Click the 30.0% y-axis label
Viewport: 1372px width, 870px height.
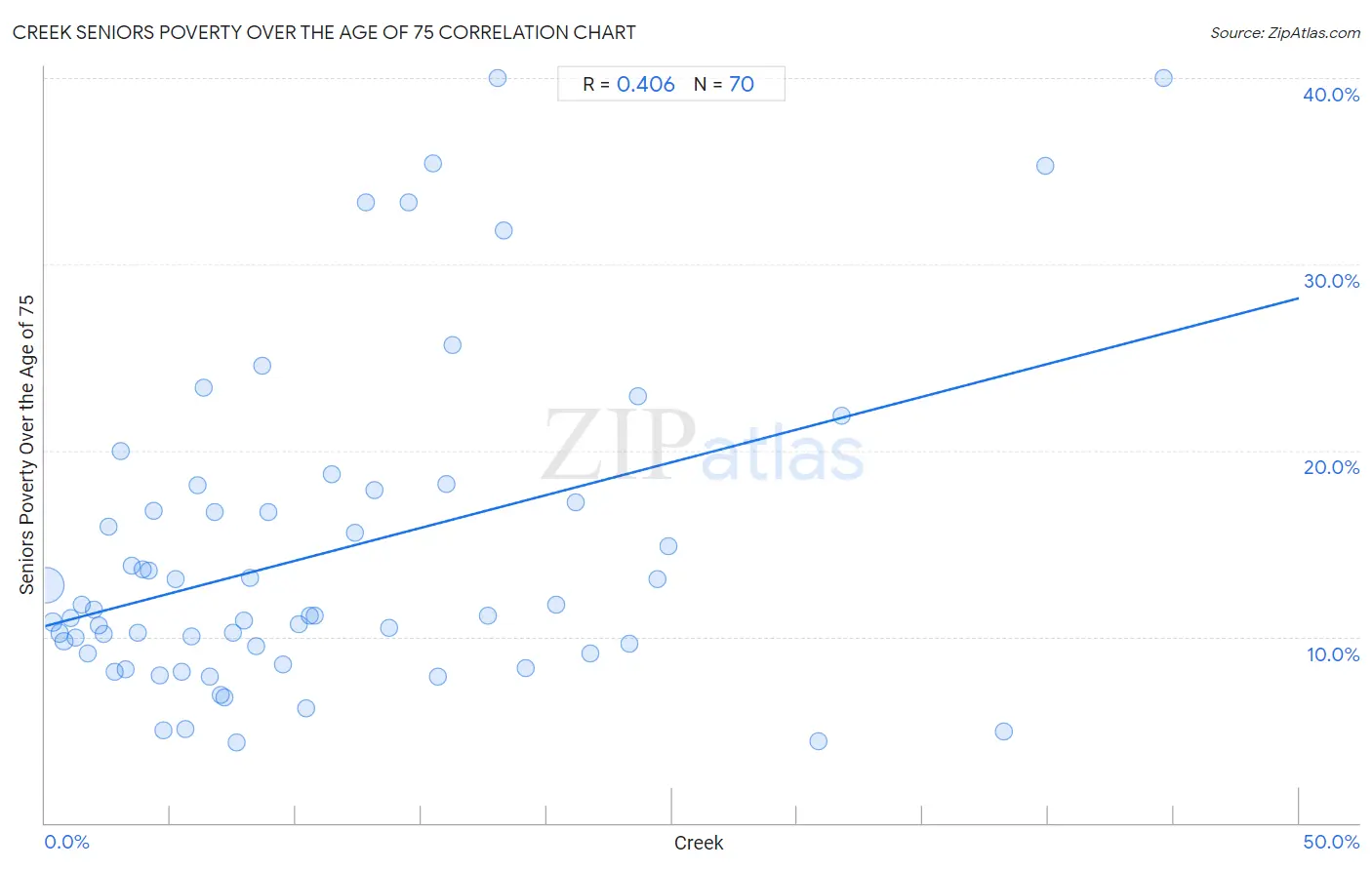point(1331,281)
